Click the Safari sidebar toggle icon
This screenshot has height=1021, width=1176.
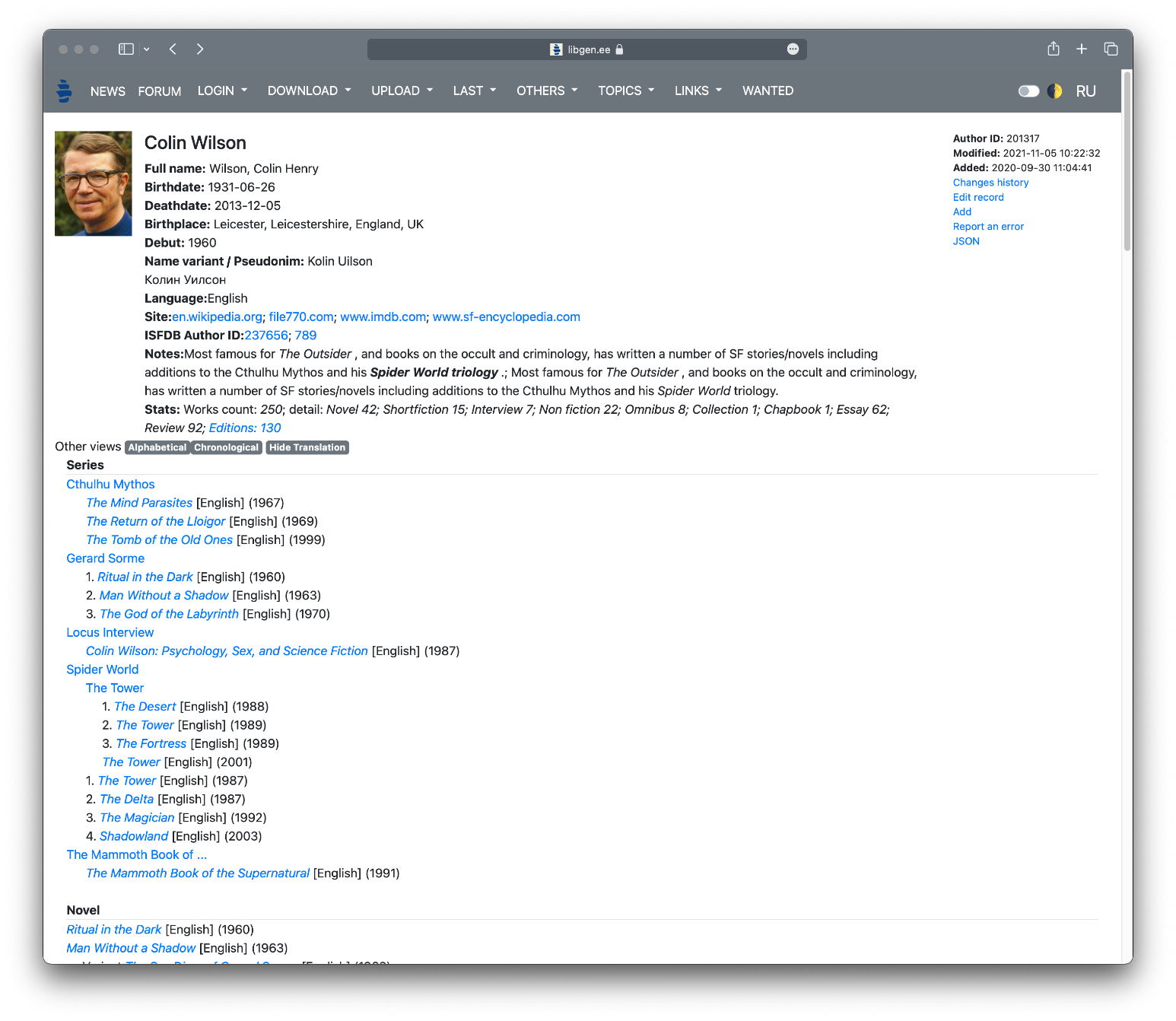pyautogui.click(x=126, y=49)
